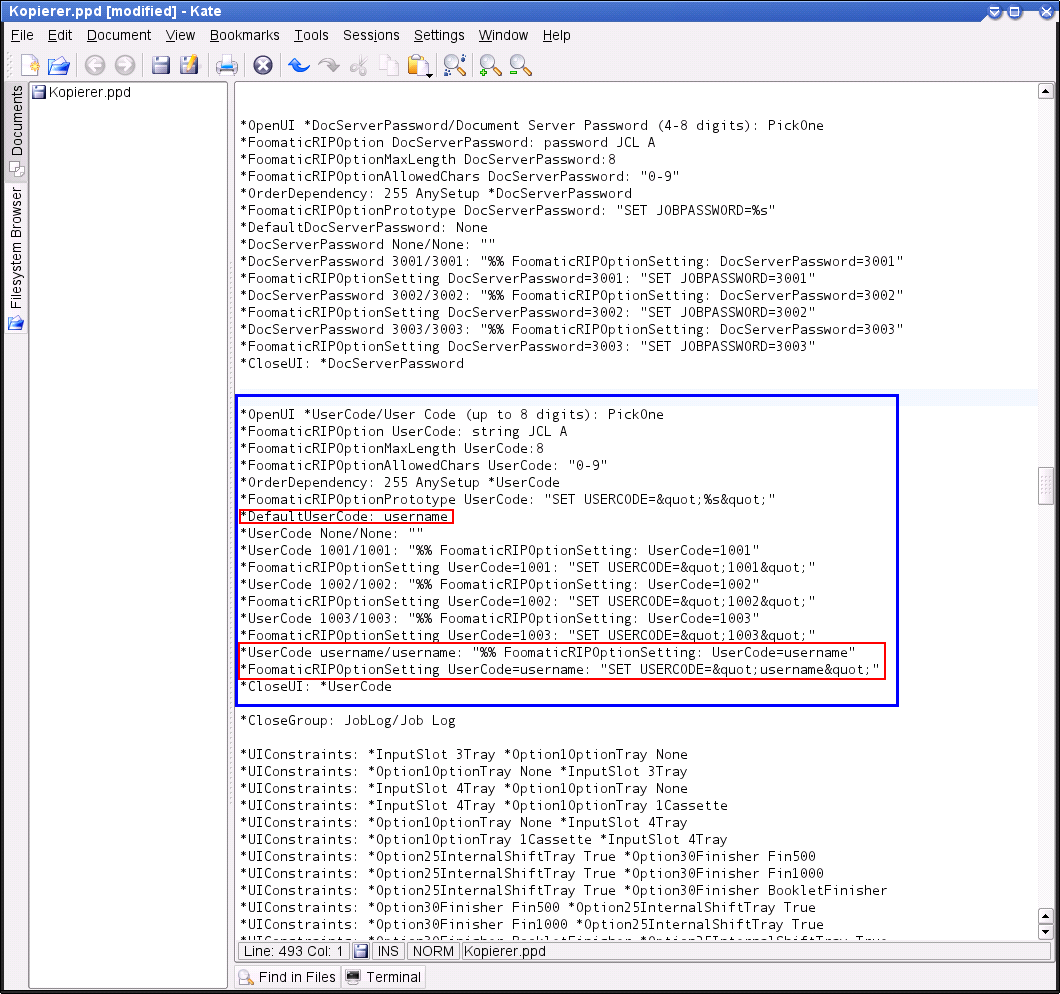This screenshot has height=994, width=1060.
Task: Click the New document icon
Action: [30, 66]
